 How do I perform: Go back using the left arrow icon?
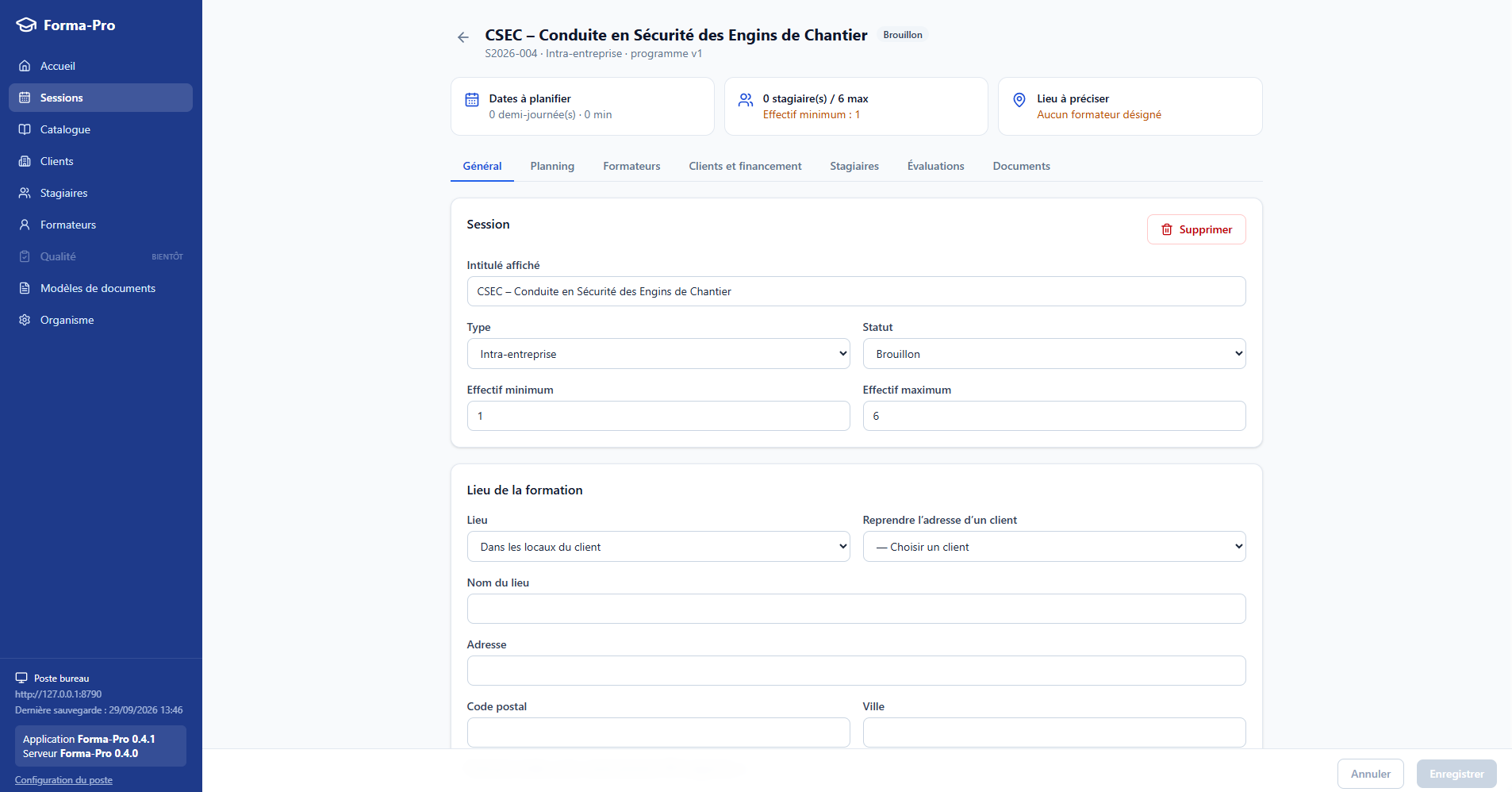(463, 37)
